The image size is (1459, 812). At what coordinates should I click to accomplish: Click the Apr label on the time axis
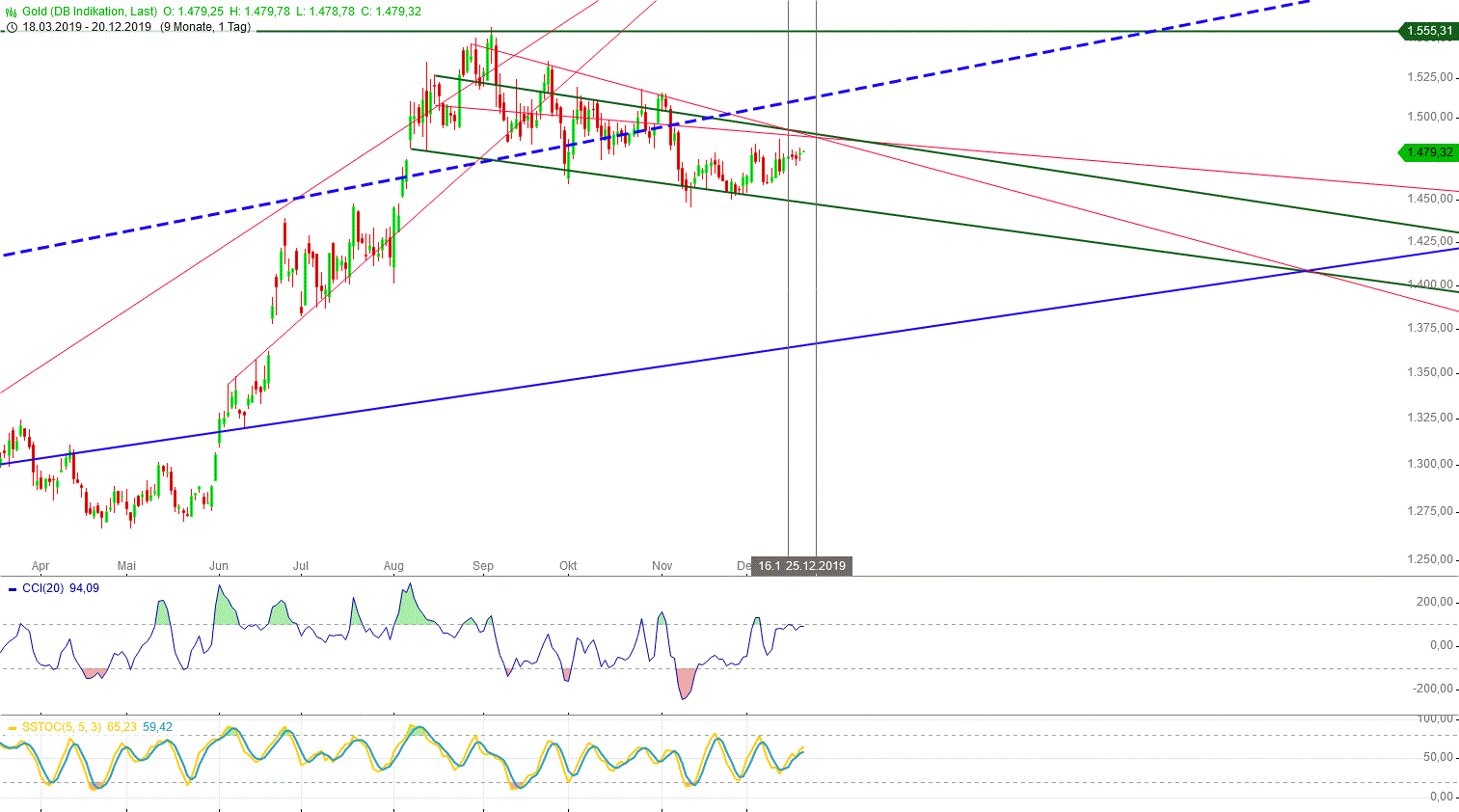(41, 566)
